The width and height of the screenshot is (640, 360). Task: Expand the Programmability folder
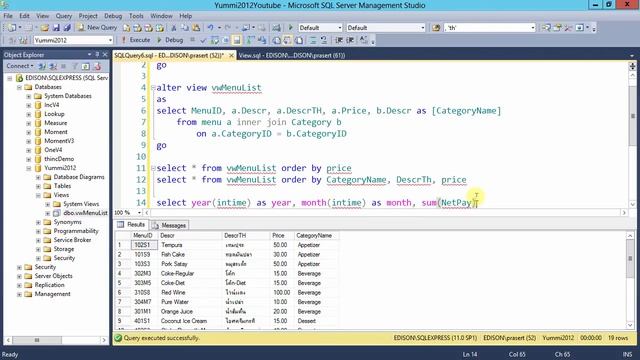(x=38, y=231)
